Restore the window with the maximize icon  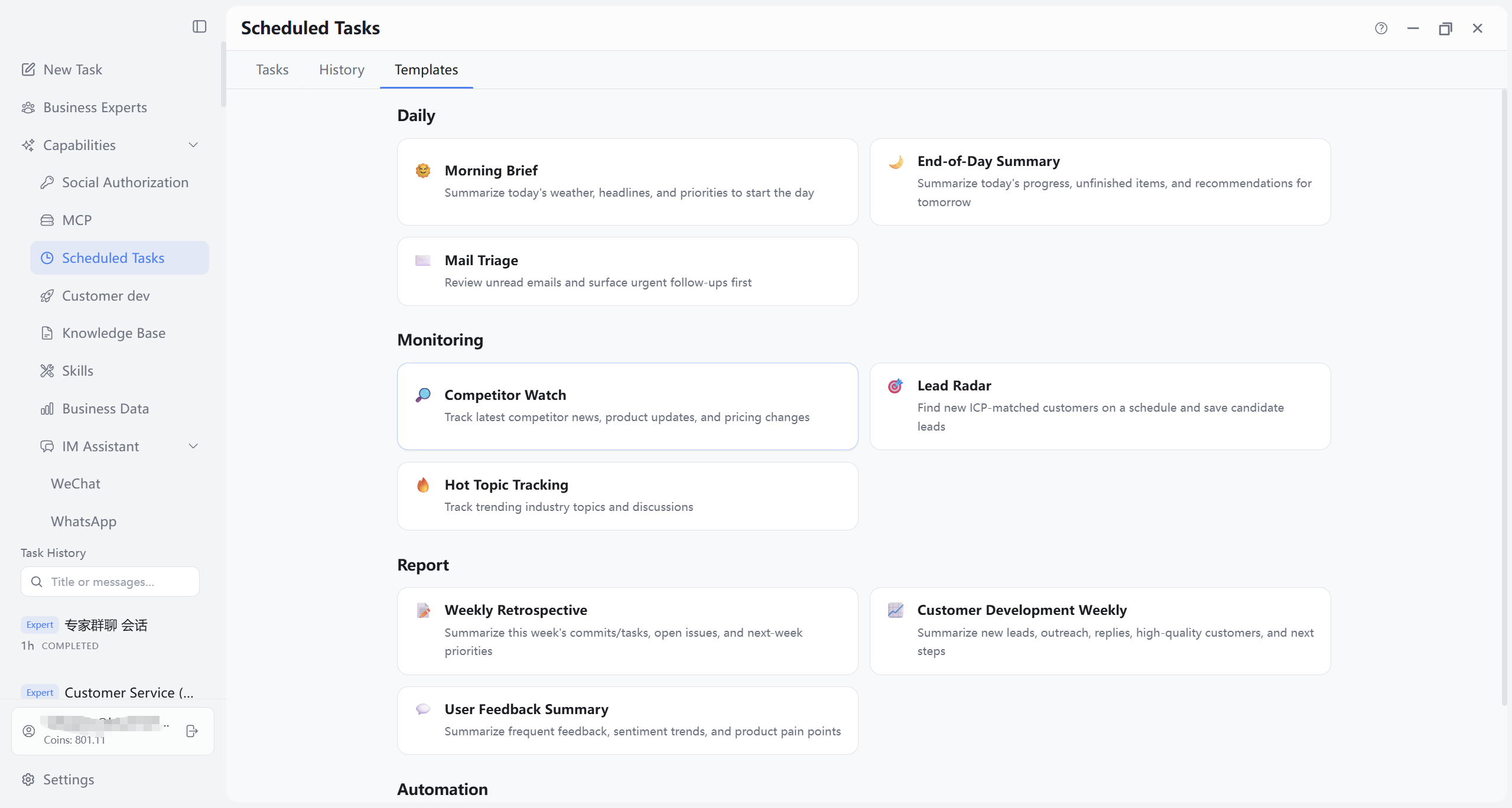pos(1445,28)
